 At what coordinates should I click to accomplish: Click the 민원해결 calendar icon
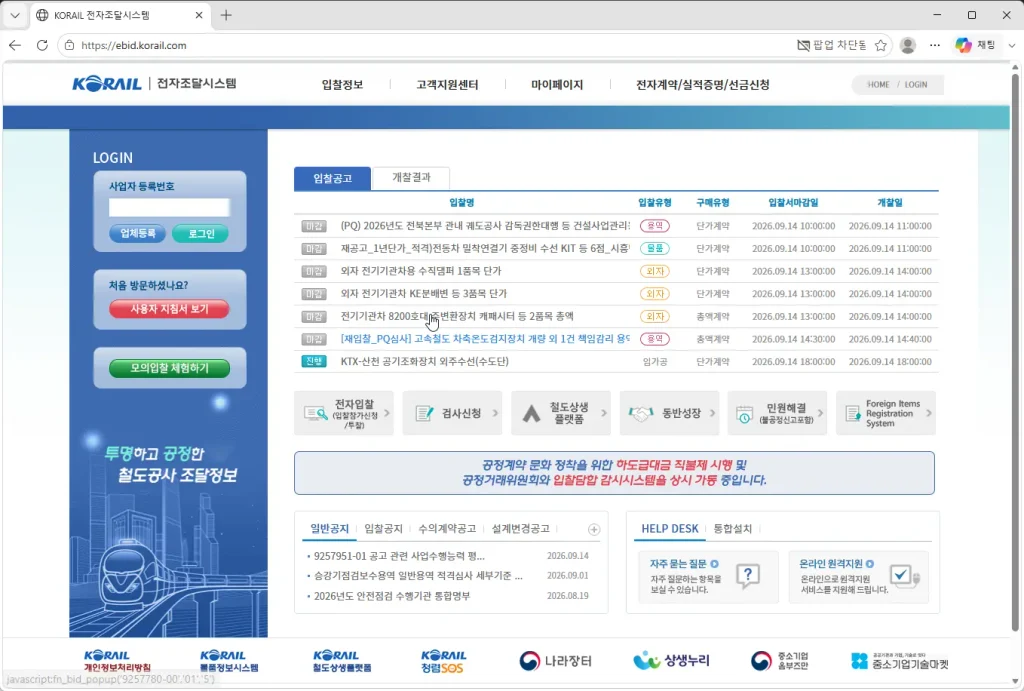coord(744,414)
